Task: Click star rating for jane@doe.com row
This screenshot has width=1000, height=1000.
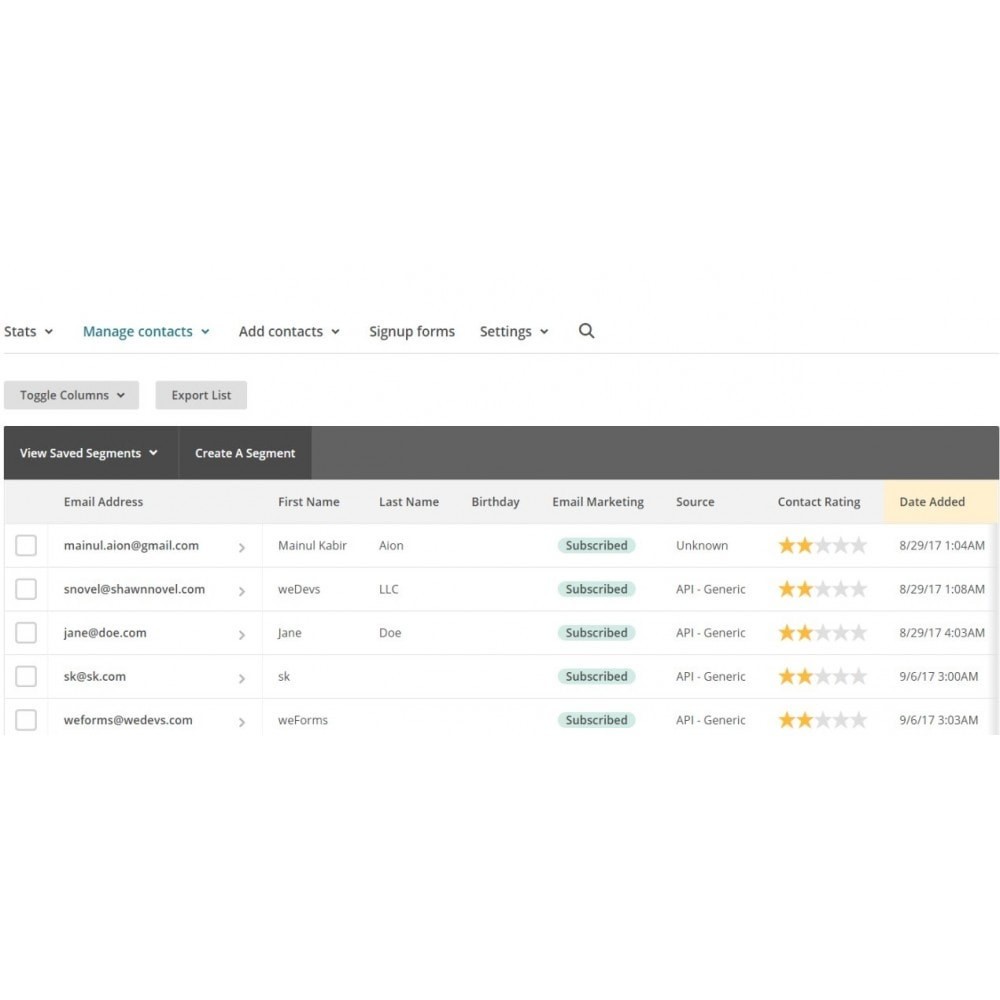Action: point(822,633)
